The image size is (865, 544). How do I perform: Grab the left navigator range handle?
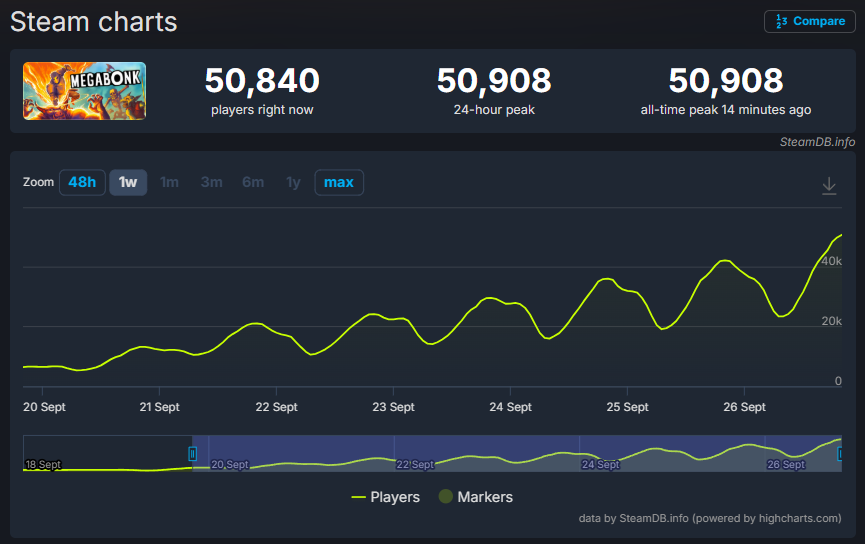[193, 454]
